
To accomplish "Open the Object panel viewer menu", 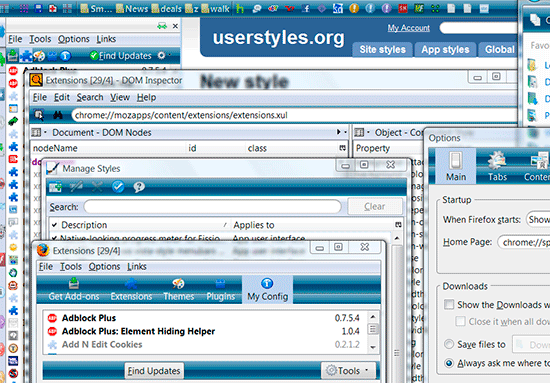I will point(362,132).
